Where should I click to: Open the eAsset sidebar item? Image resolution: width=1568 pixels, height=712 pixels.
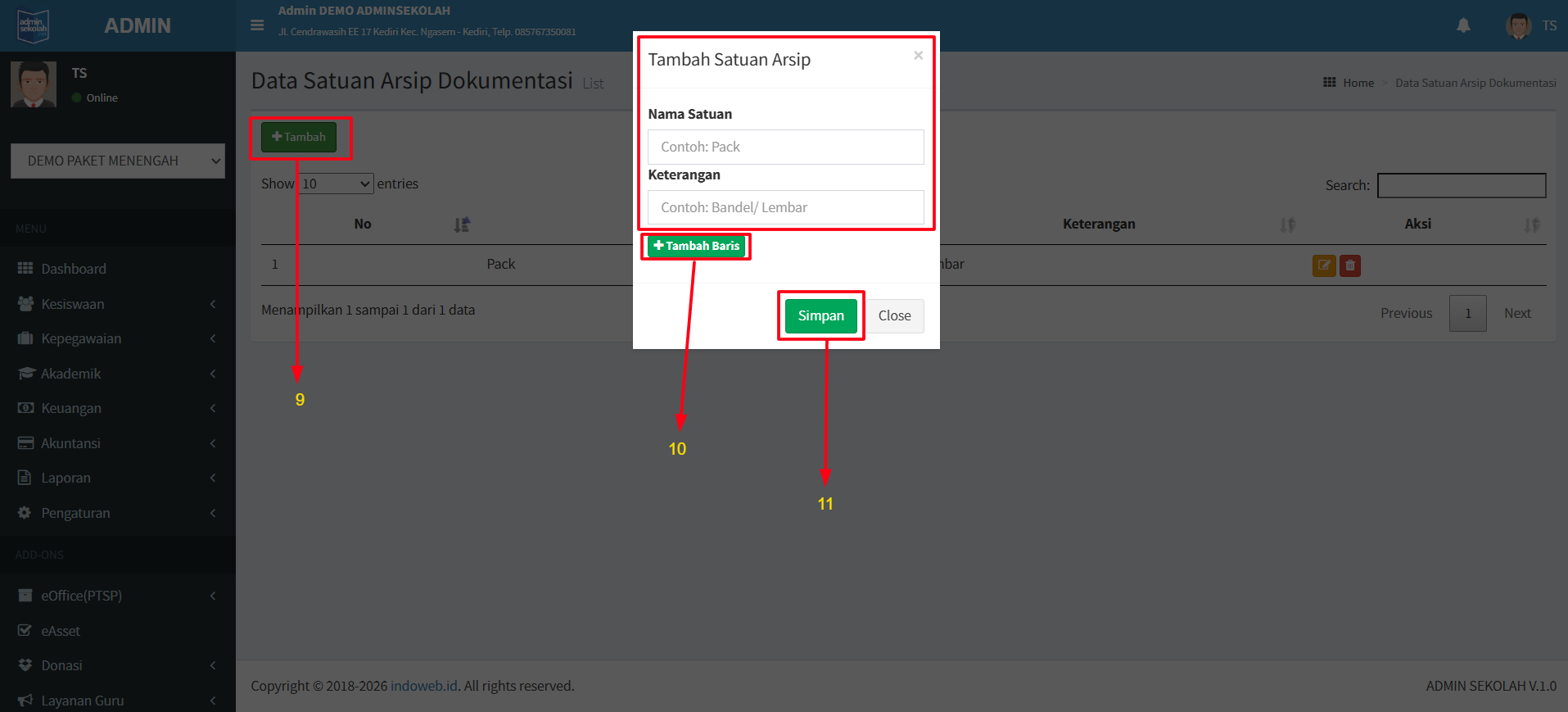pyautogui.click(x=61, y=631)
